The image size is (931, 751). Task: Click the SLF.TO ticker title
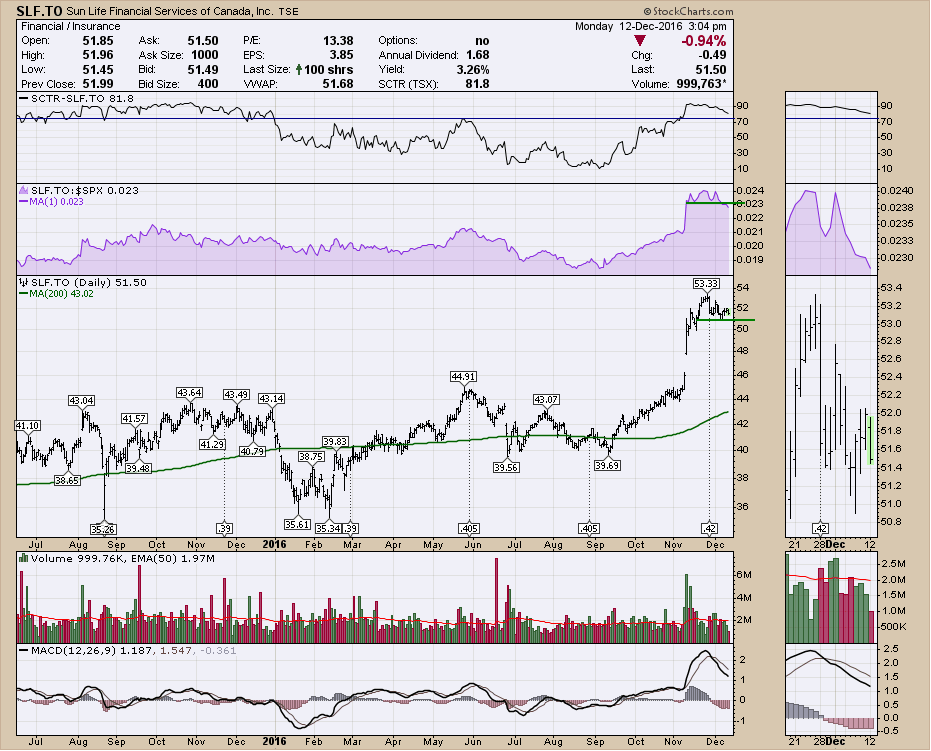39,11
